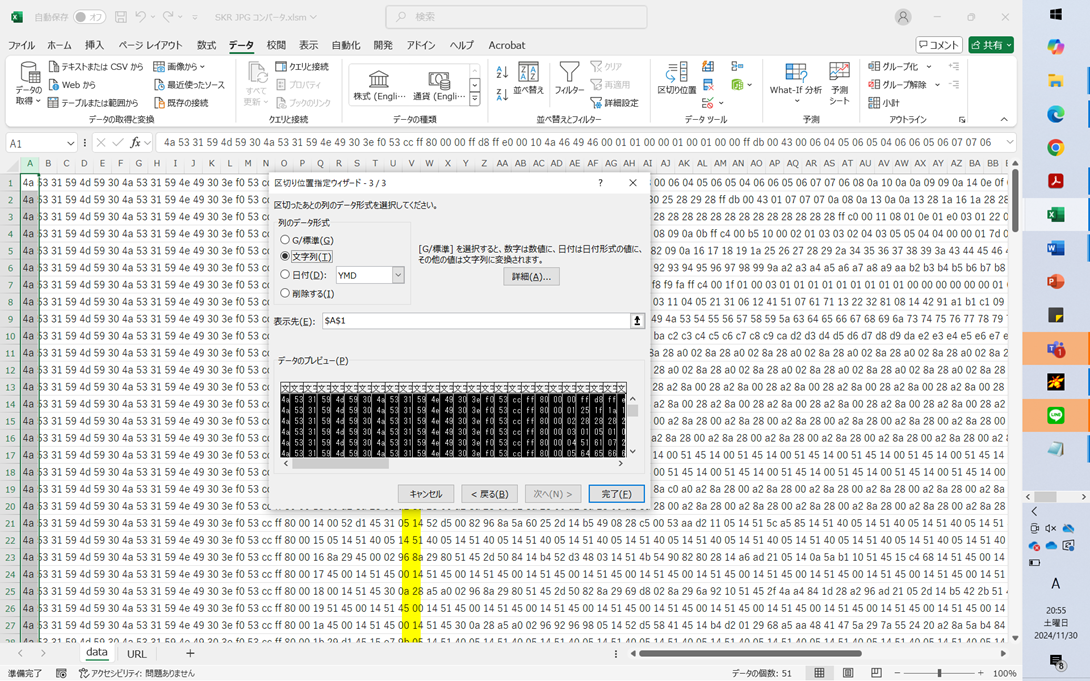1090x681 pixels.
Task: Switch to the 挿入 ribbon tab
Action: click(x=95, y=45)
